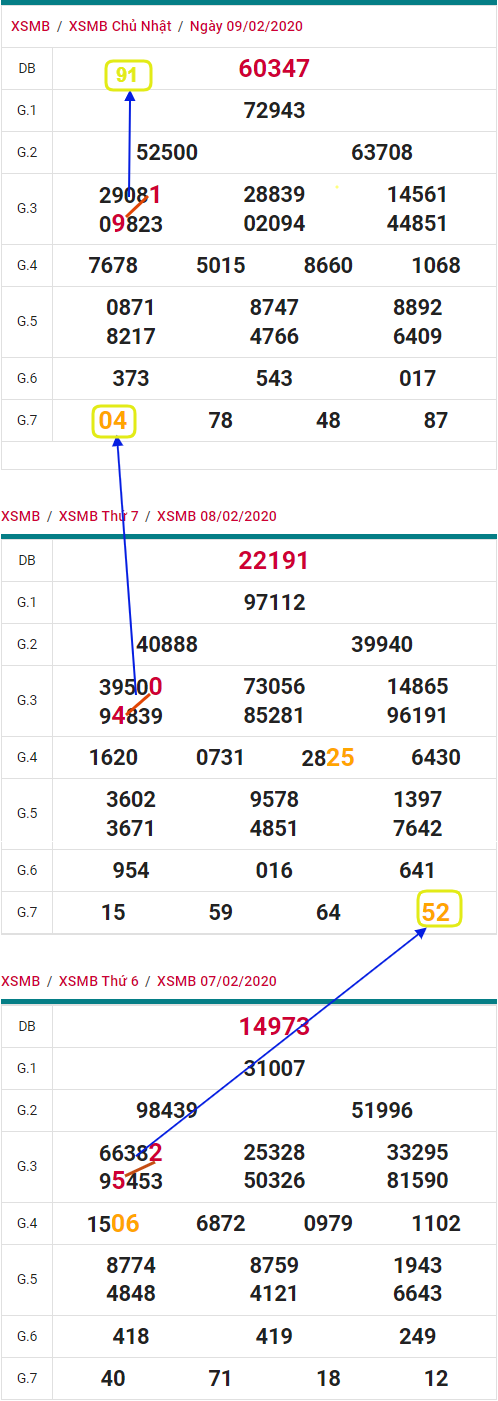498x1401 pixels.
Task: Open the XSMB Chủ Nhật breadcrumb link
Action: [120, 26]
